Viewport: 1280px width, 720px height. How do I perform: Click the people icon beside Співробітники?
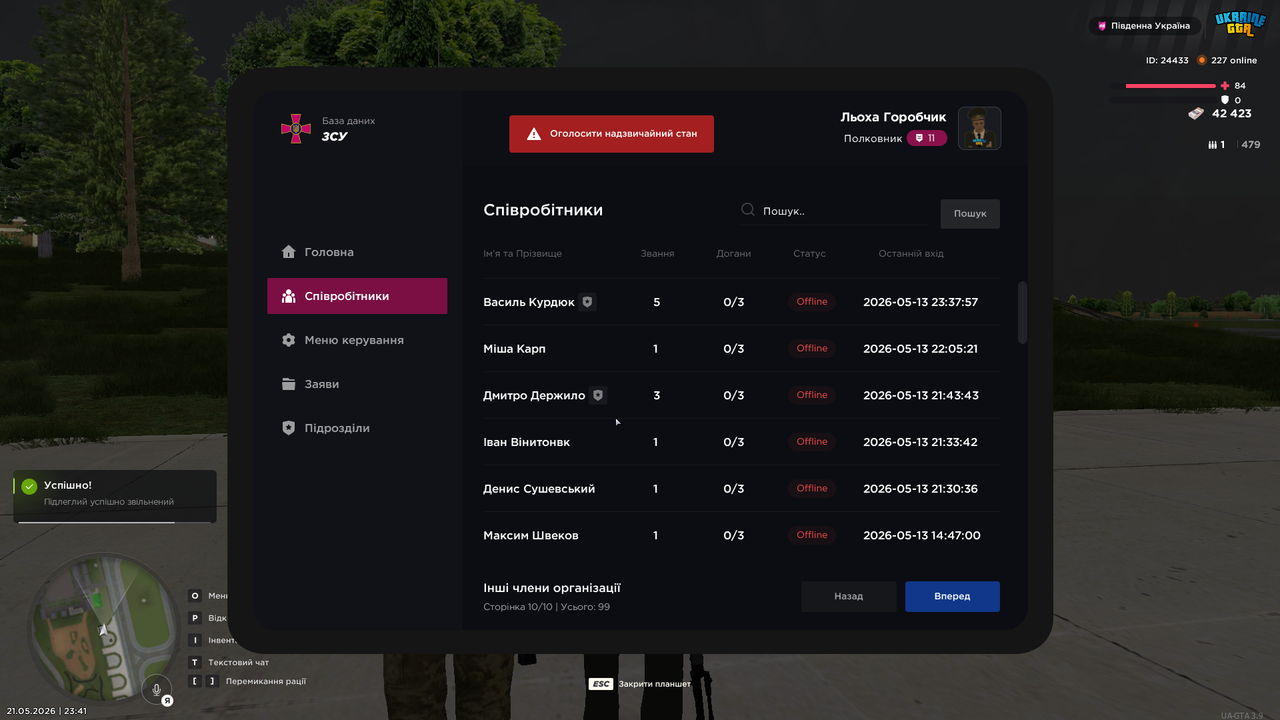(289, 296)
